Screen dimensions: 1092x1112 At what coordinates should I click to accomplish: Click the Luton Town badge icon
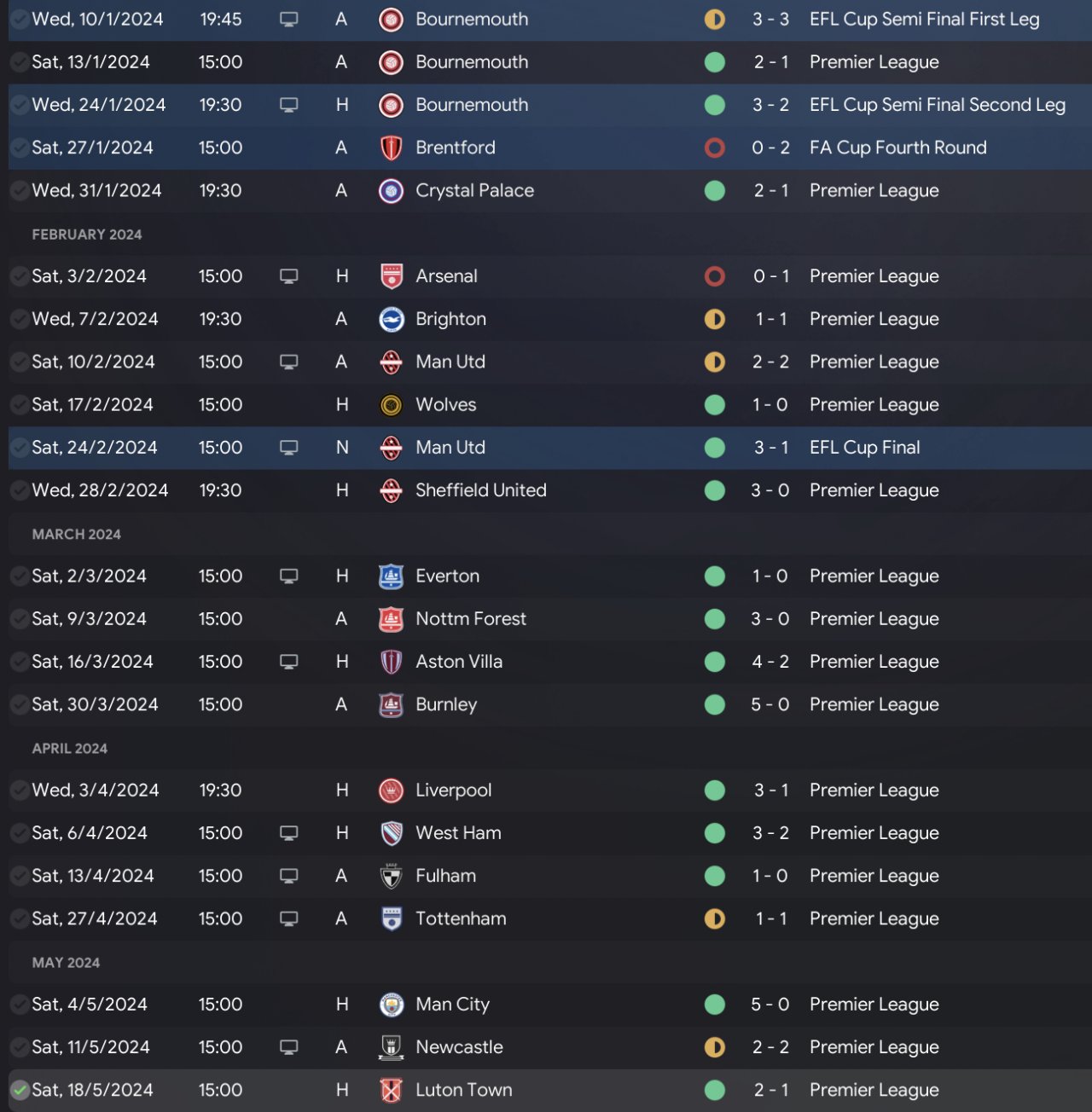(x=391, y=1090)
